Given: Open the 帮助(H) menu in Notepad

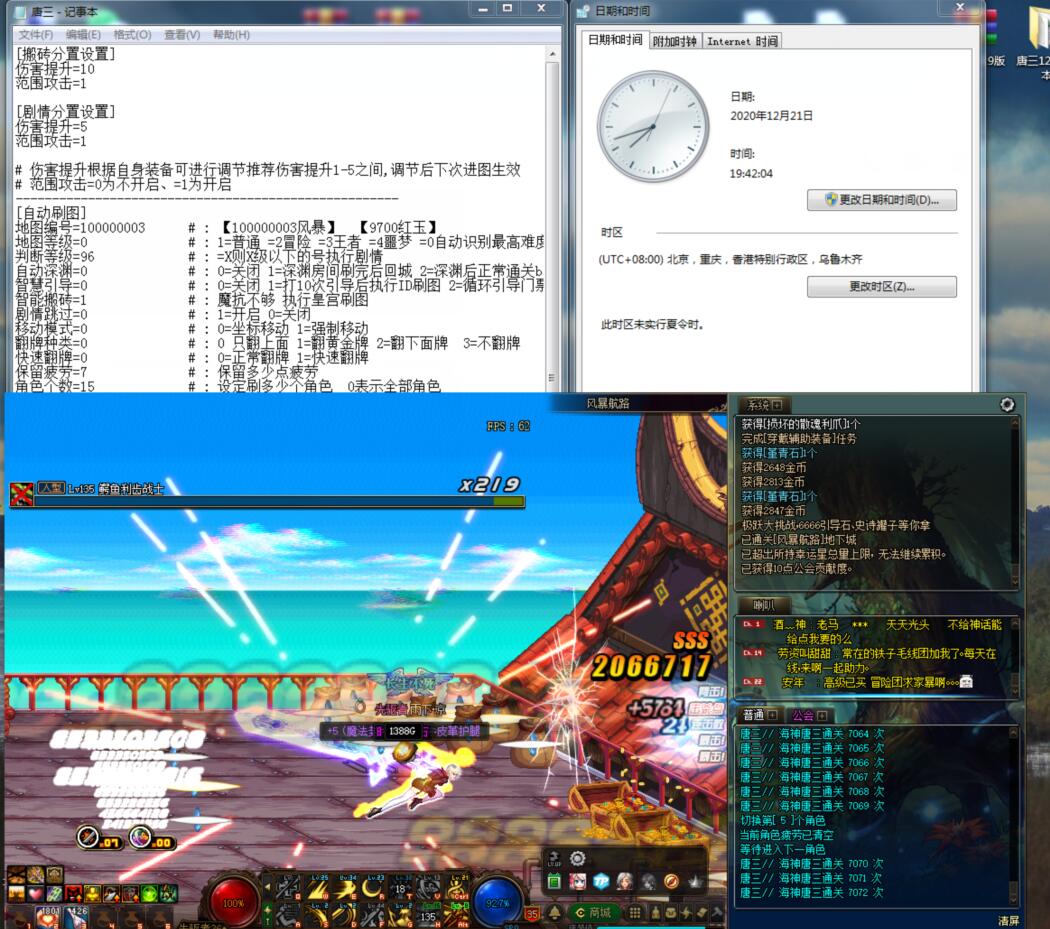Looking at the screenshot, I should (x=231, y=34).
